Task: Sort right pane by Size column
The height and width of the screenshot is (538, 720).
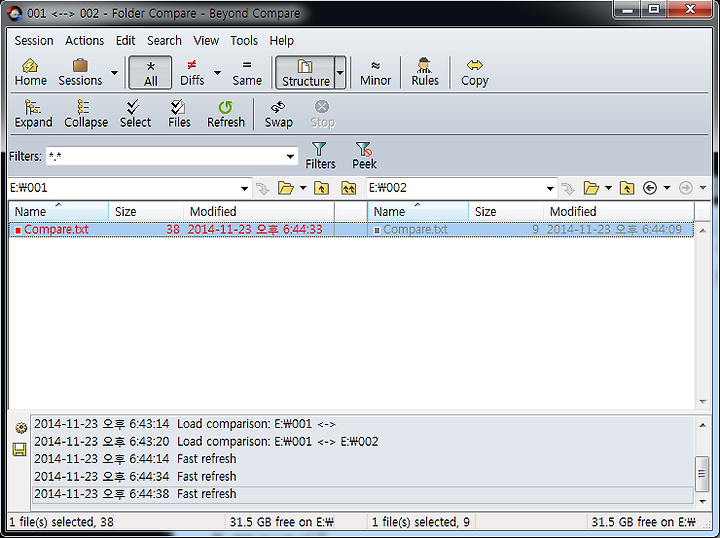Action: (506, 212)
